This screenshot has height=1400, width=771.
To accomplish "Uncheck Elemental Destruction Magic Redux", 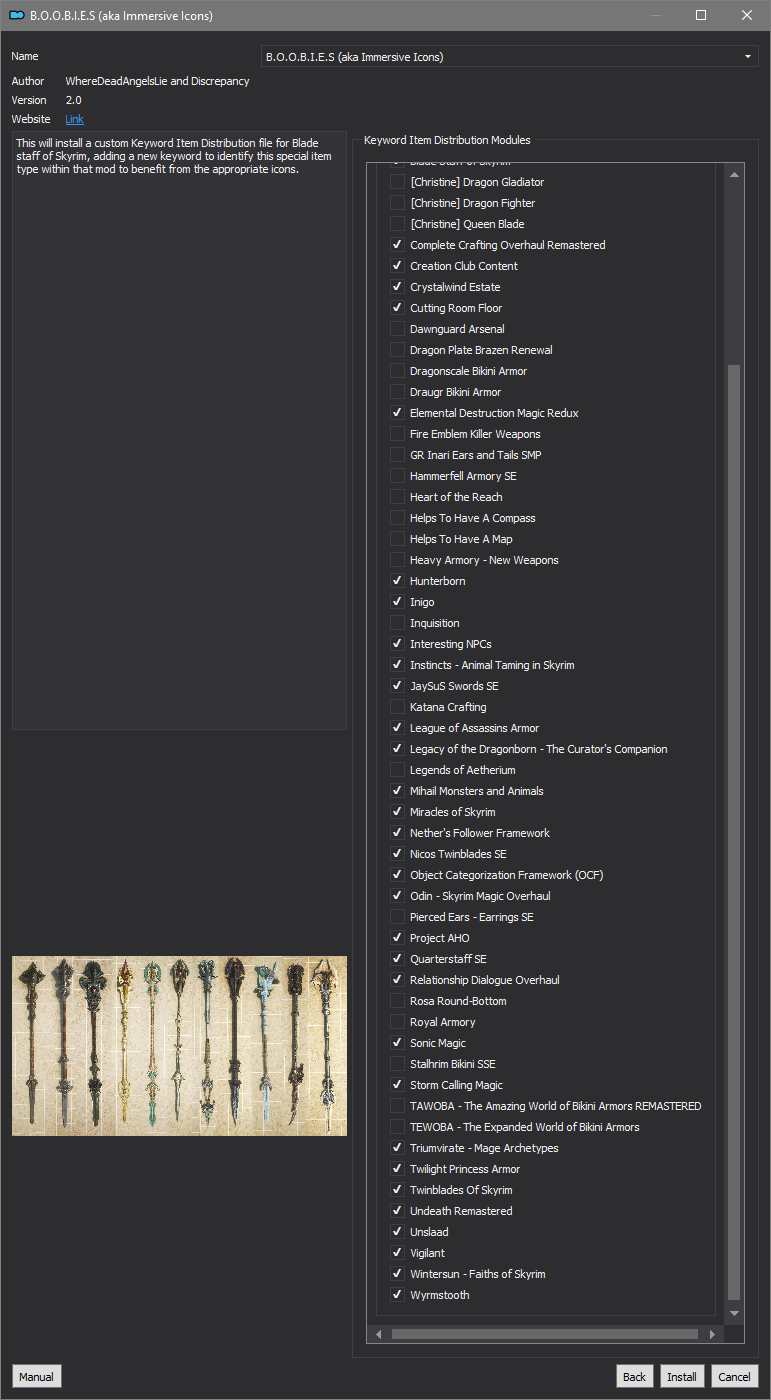I will 397,413.
